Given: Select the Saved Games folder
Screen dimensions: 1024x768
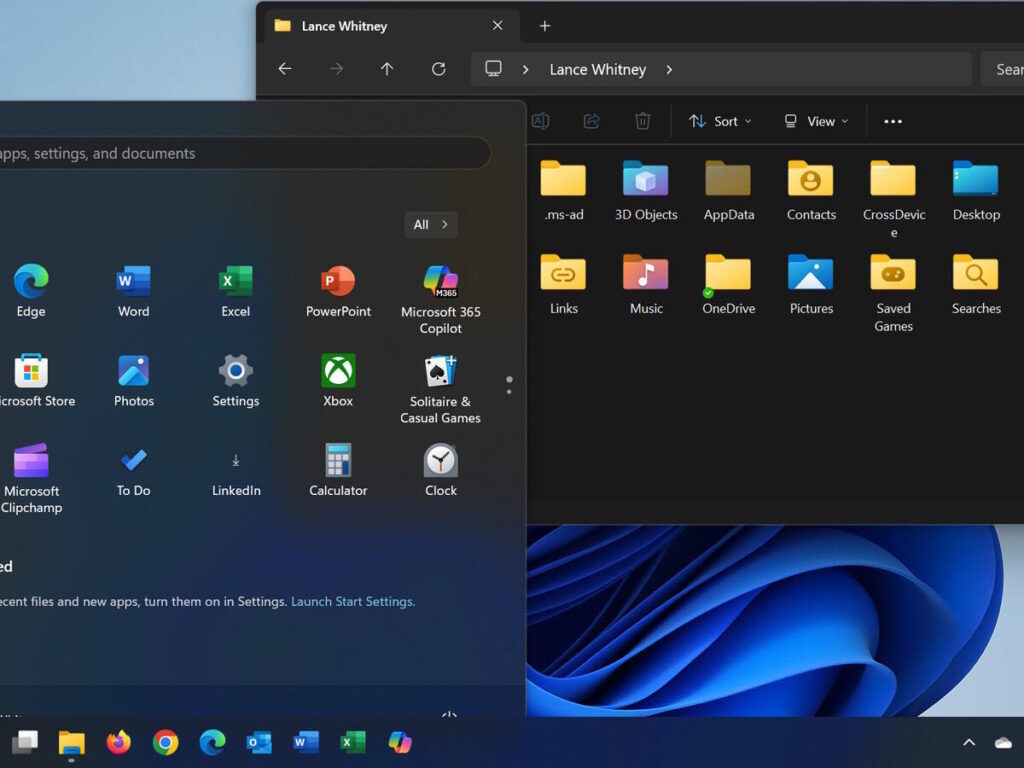Looking at the screenshot, I should (x=893, y=293).
